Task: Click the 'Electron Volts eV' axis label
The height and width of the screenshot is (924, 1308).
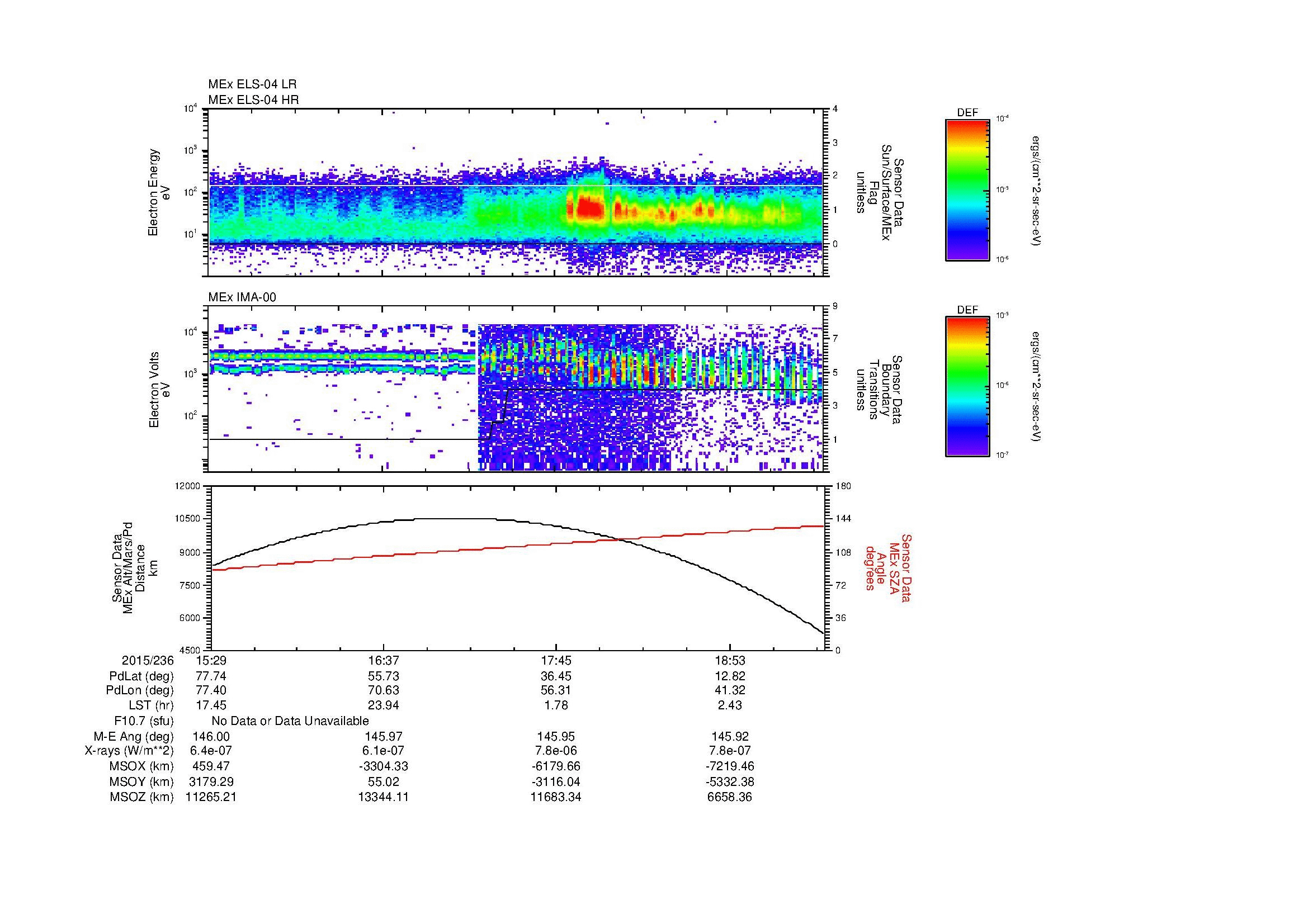Action: (159, 390)
